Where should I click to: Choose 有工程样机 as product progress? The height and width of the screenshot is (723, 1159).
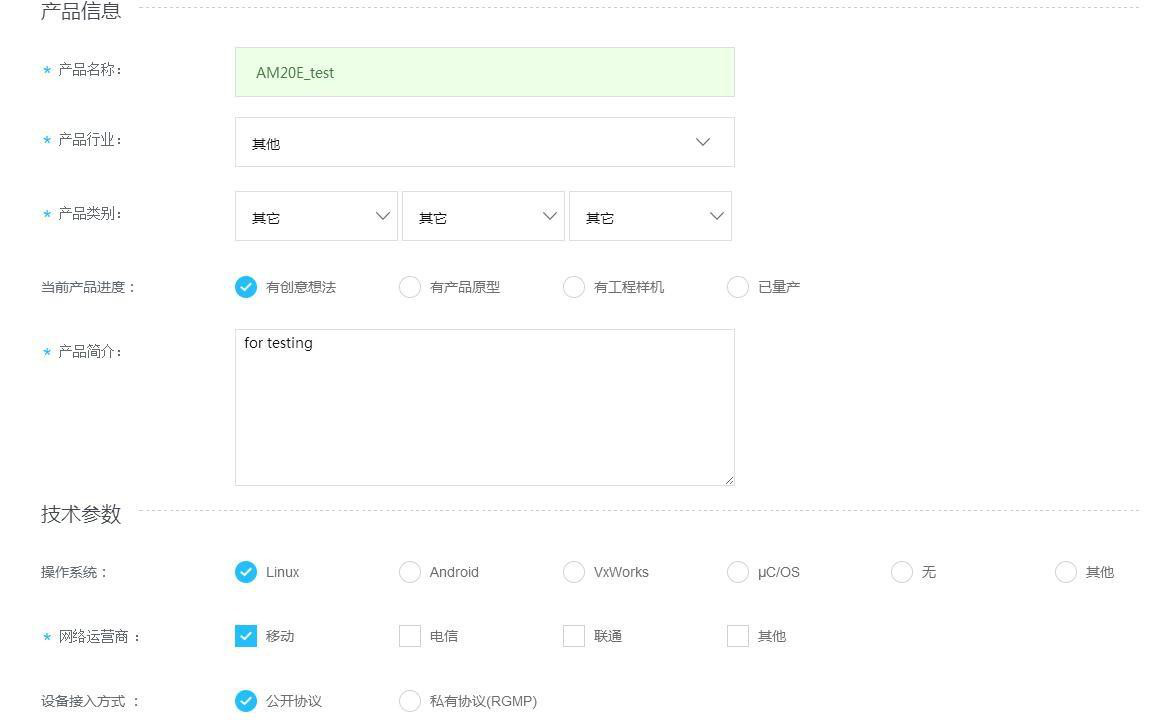click(574, 287)
